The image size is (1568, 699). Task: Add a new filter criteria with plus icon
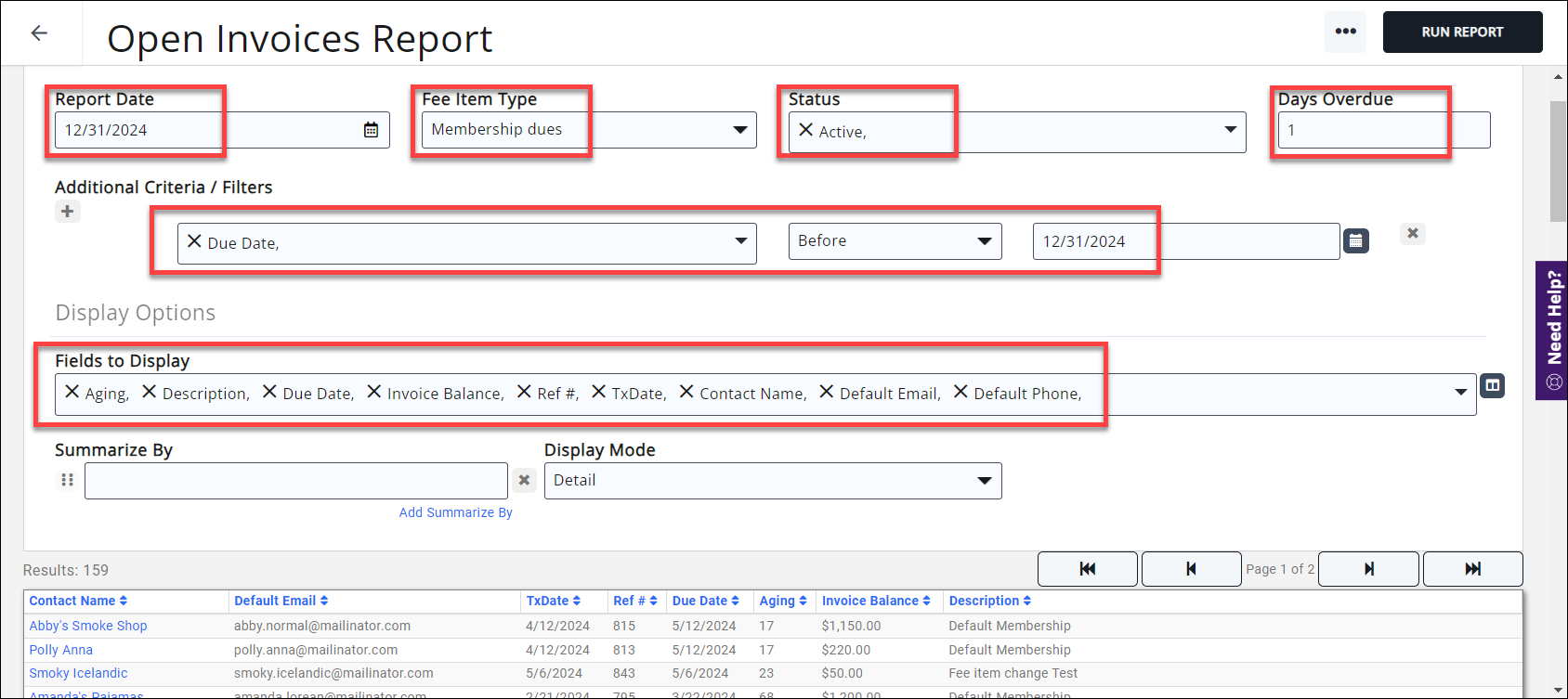coord(67,212)
